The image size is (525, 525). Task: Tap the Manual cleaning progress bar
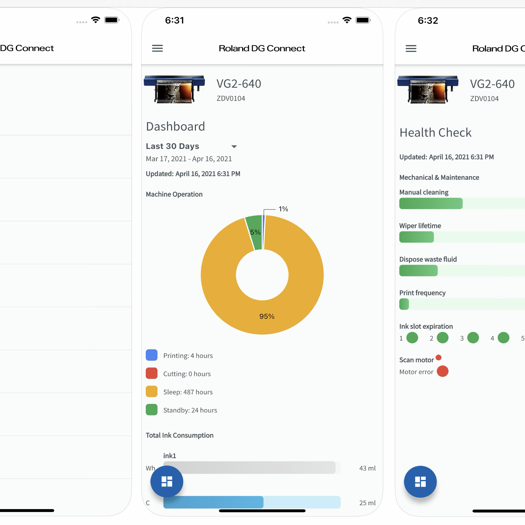(x=462, y=204)
